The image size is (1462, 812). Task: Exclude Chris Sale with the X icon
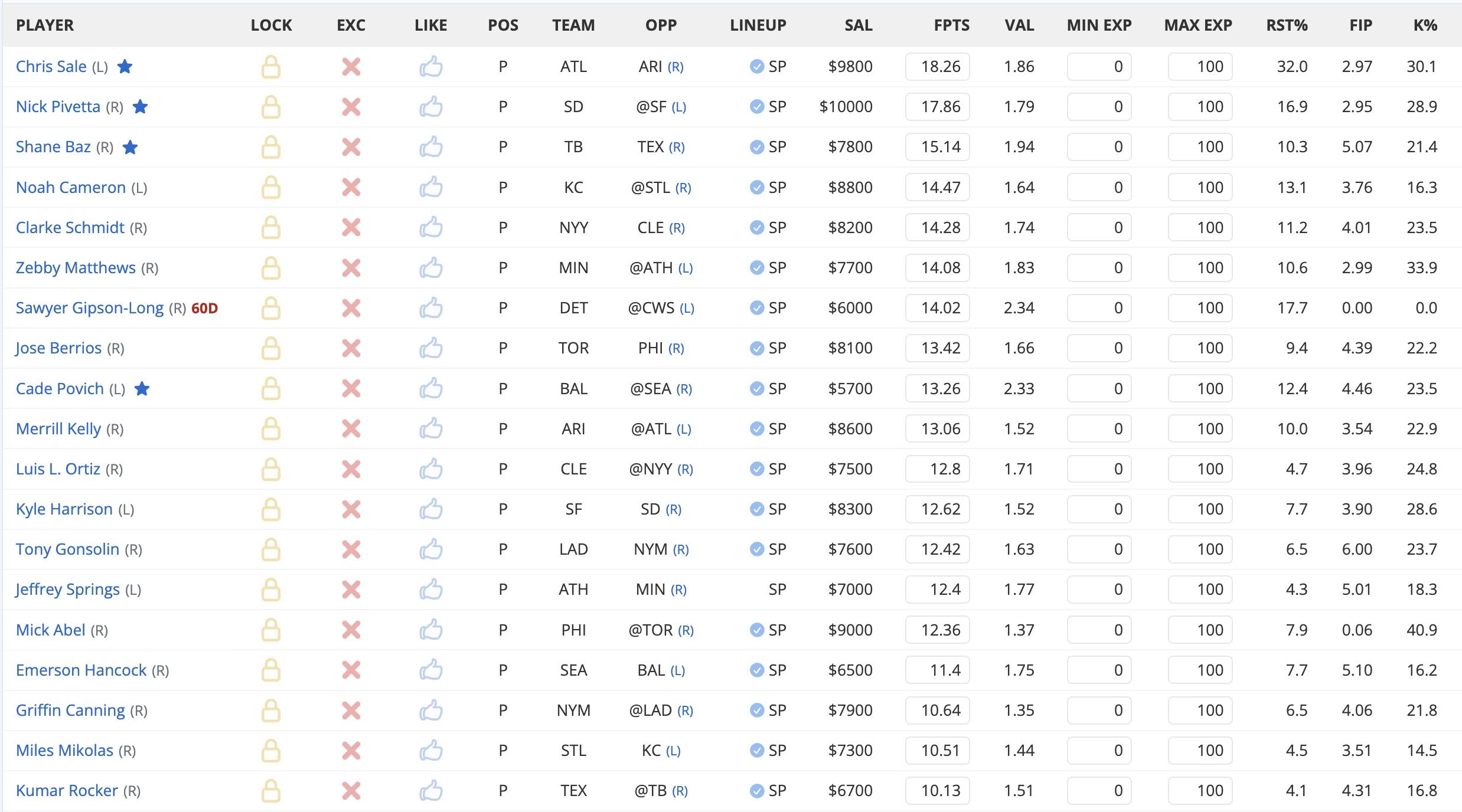tap(351, 67)
